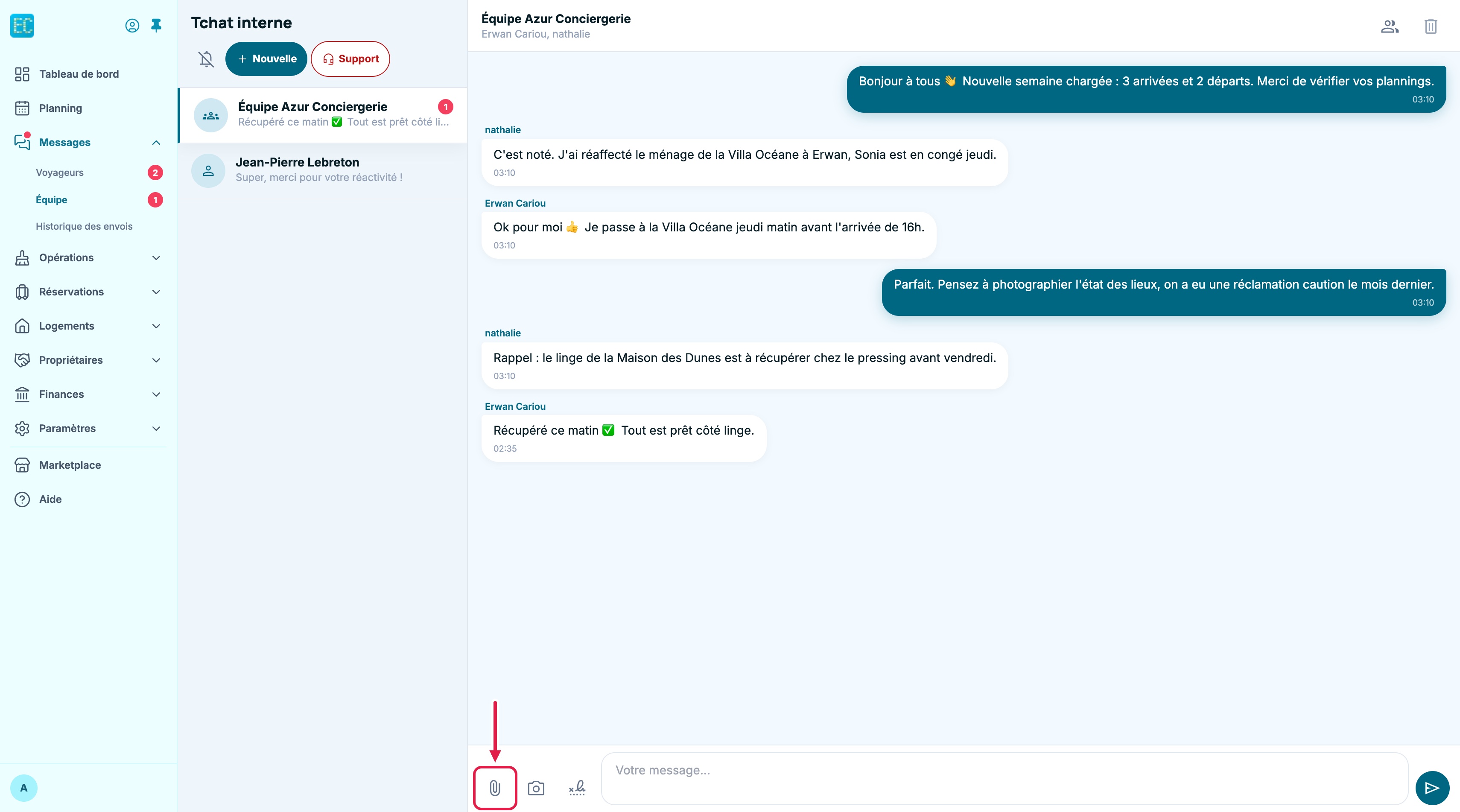The width and height of the screenshot is (1460, 812).
Task: Open Jean-Pierre Lebreton conversation
Action: (x=323, y=170)
